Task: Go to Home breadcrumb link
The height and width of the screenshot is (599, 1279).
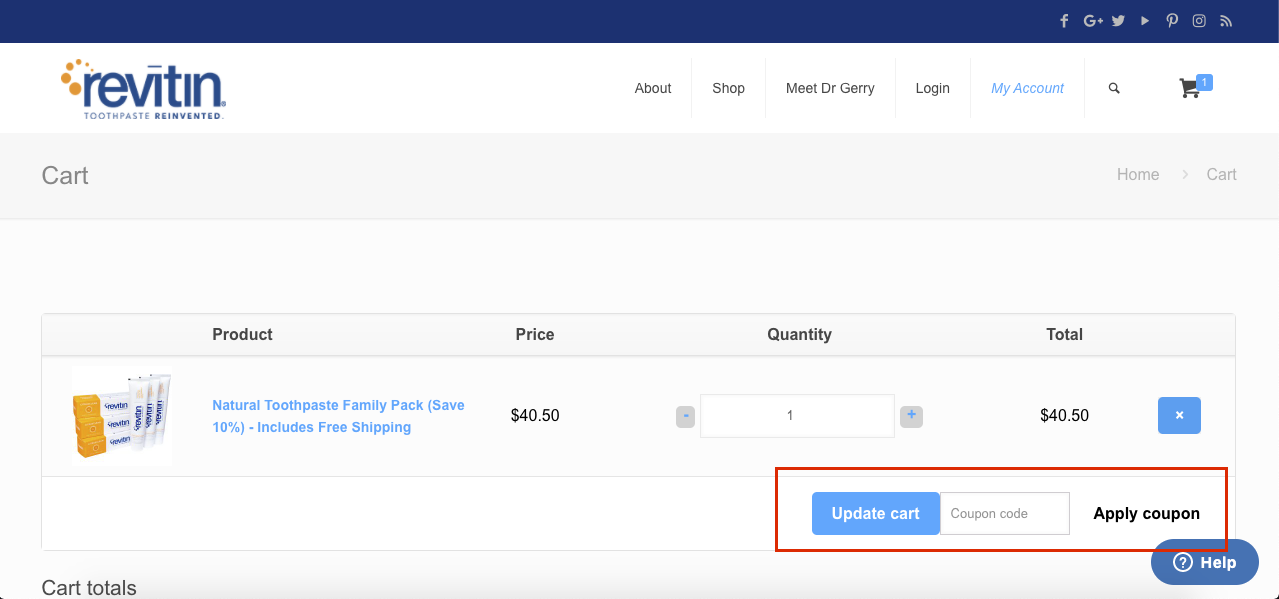Action: (1138, 174)
